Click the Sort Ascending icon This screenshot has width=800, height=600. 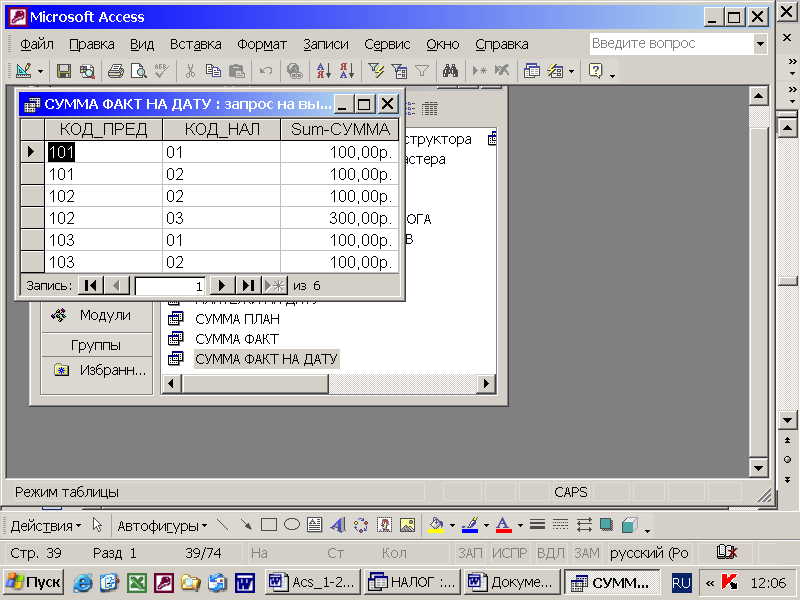(x=323, y=71)
